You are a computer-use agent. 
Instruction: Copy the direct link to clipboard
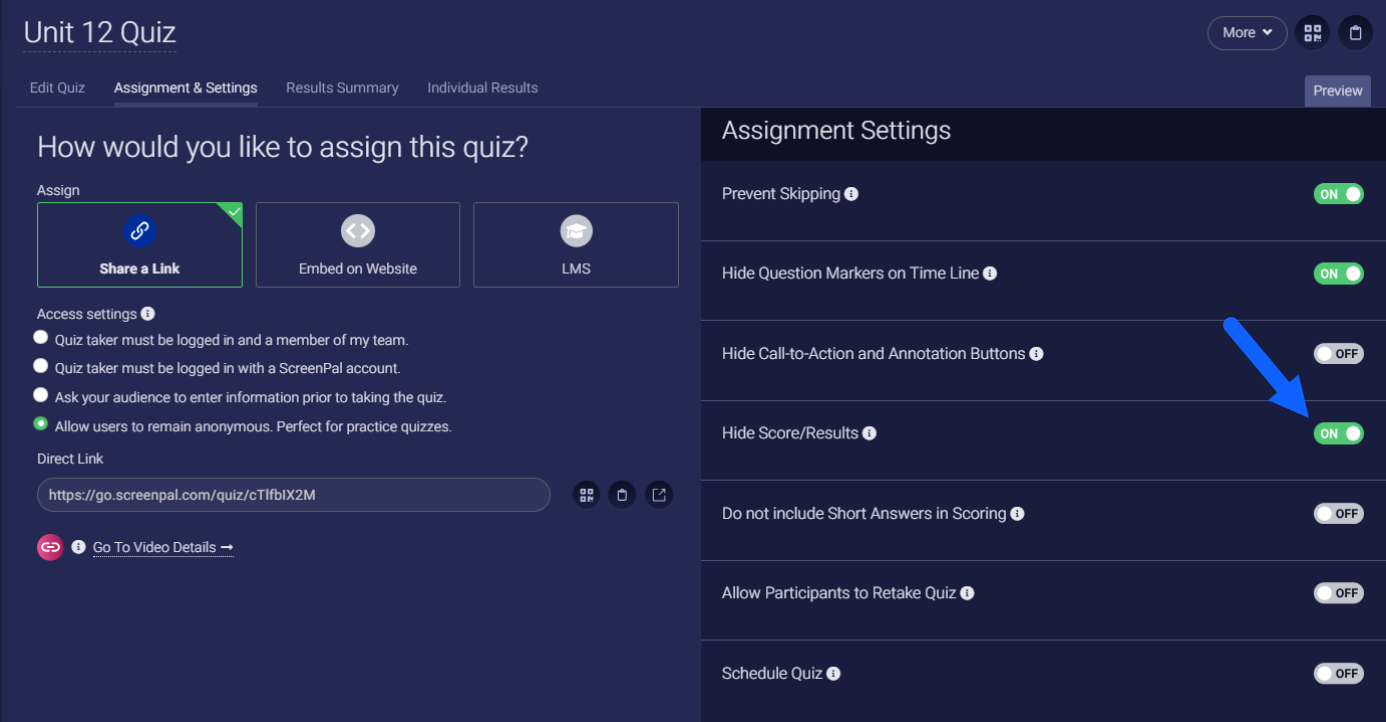point(622,494)
